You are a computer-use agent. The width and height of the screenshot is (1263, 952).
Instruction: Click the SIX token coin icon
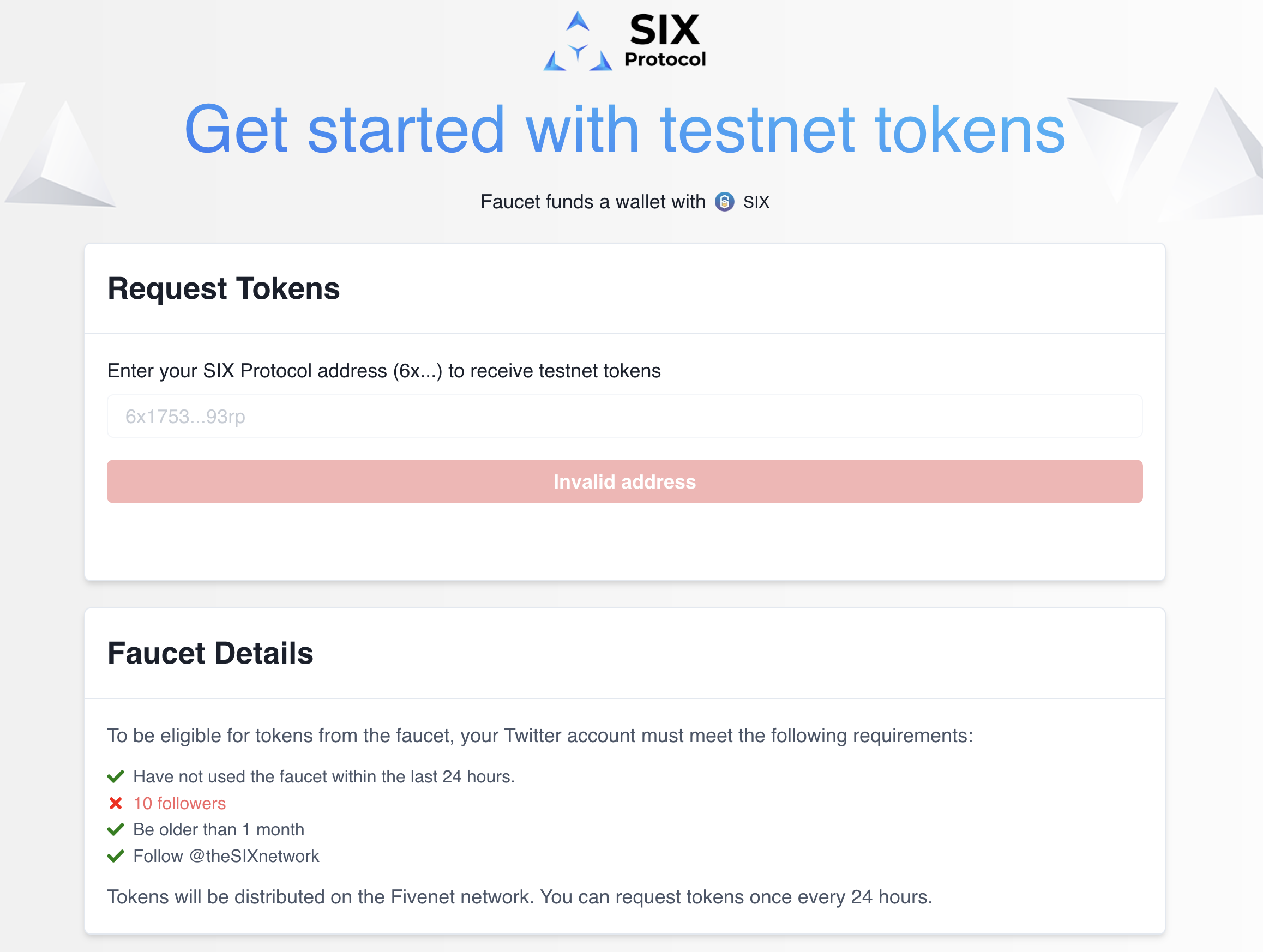725,202
